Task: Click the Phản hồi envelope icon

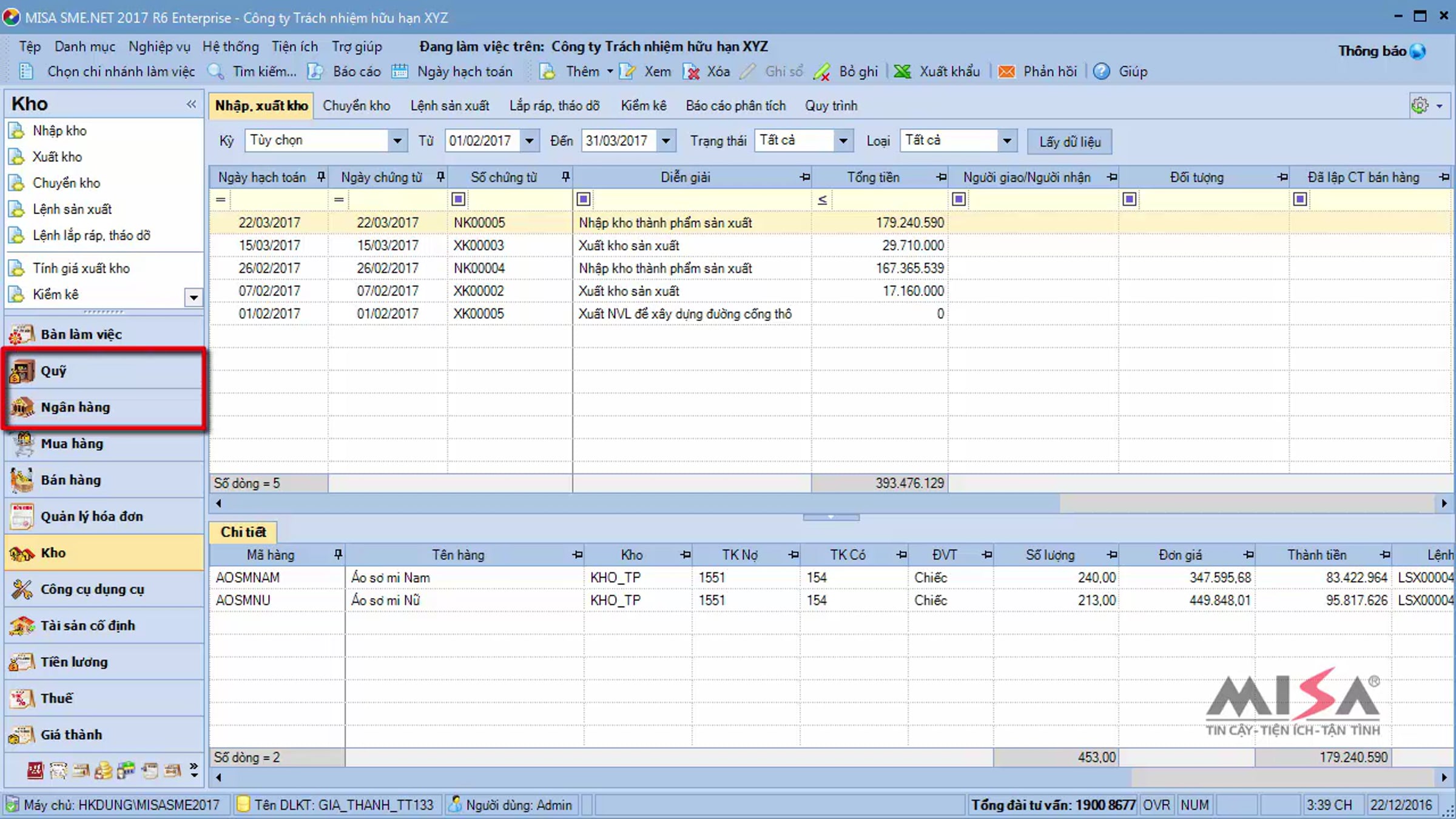Action: [x=1006, y=72]
